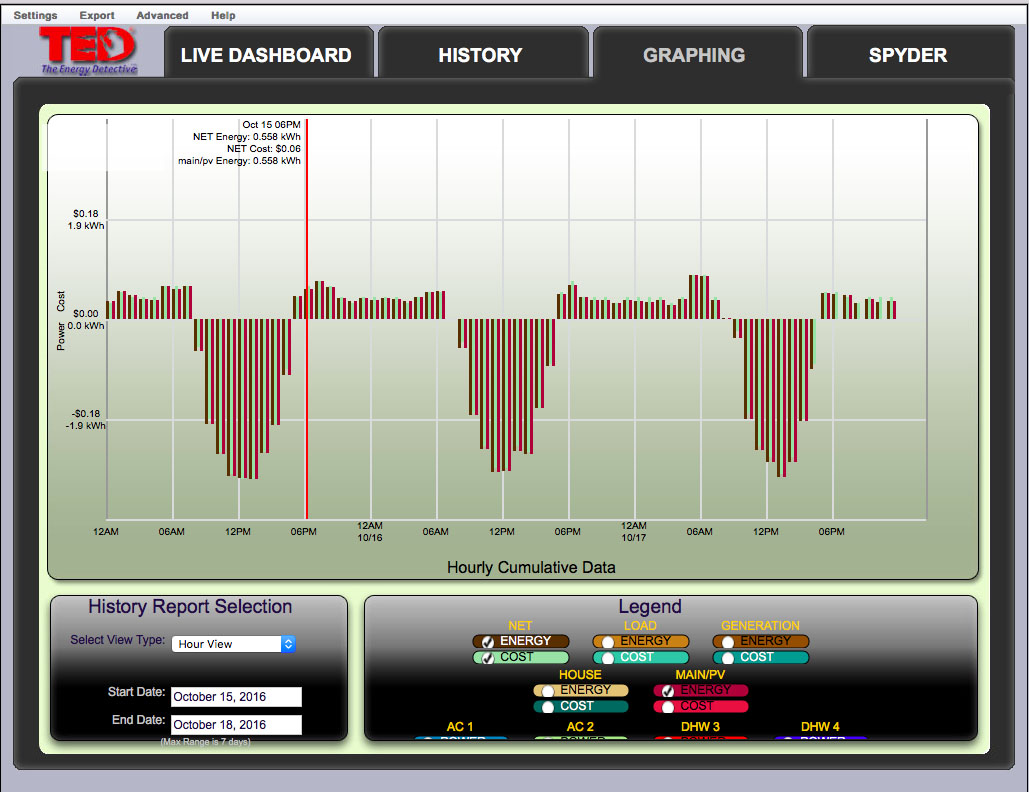The width and height of the screenshot is (1029, 792).
Task: Open the Advanced menu
Action: pos(162,15)
